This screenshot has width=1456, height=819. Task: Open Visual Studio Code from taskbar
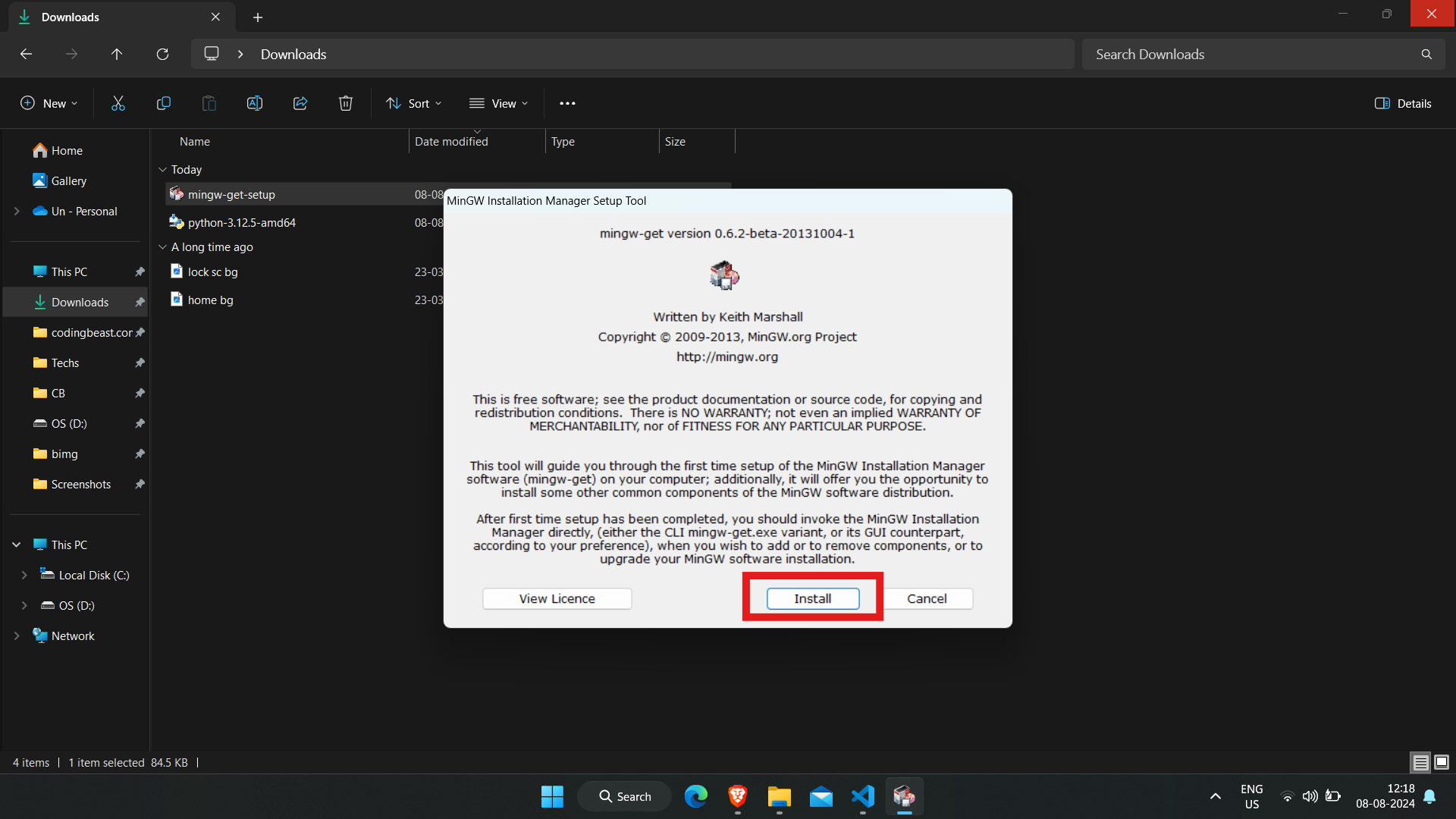(x=863, y=796)
